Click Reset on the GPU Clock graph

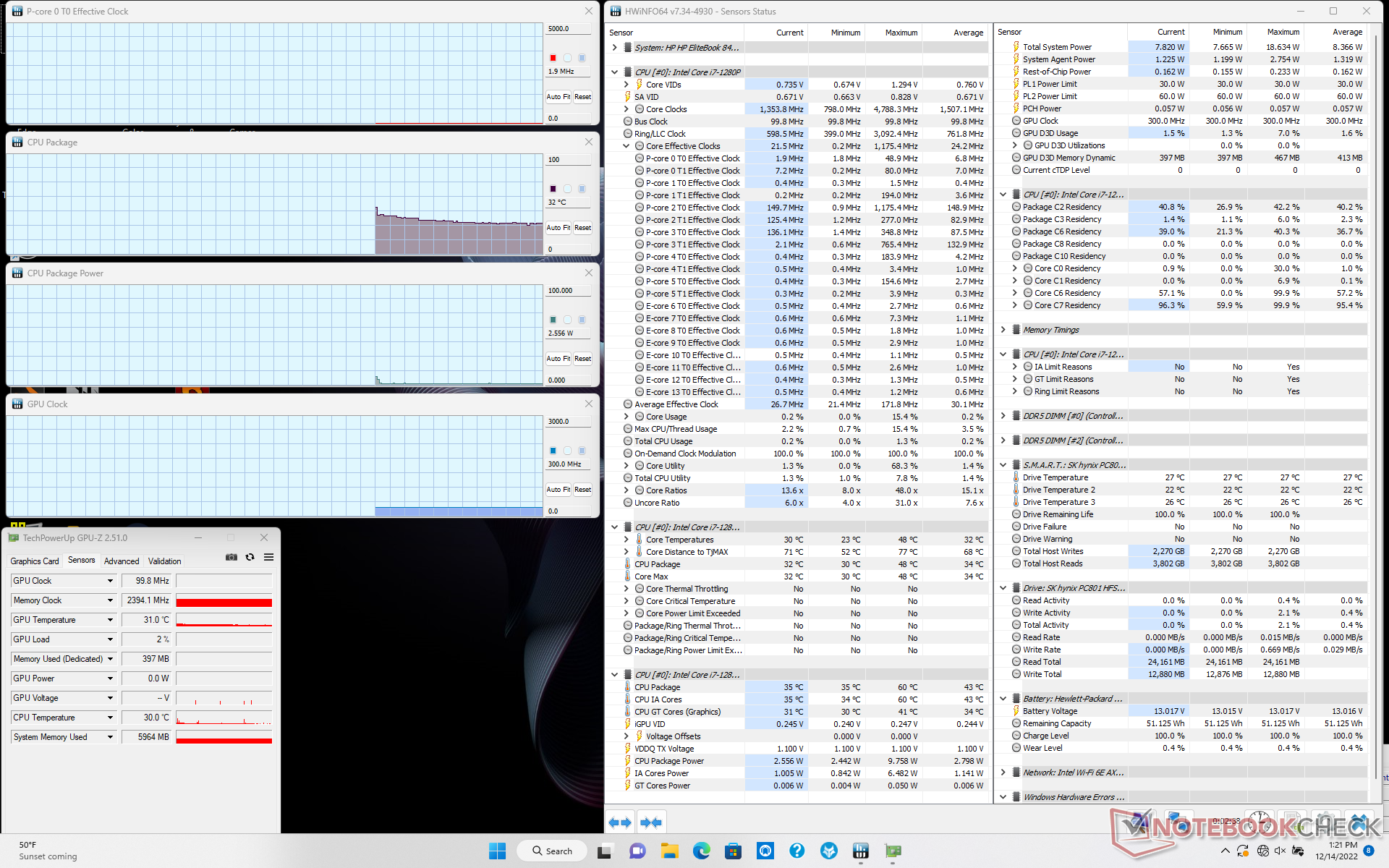582,490
